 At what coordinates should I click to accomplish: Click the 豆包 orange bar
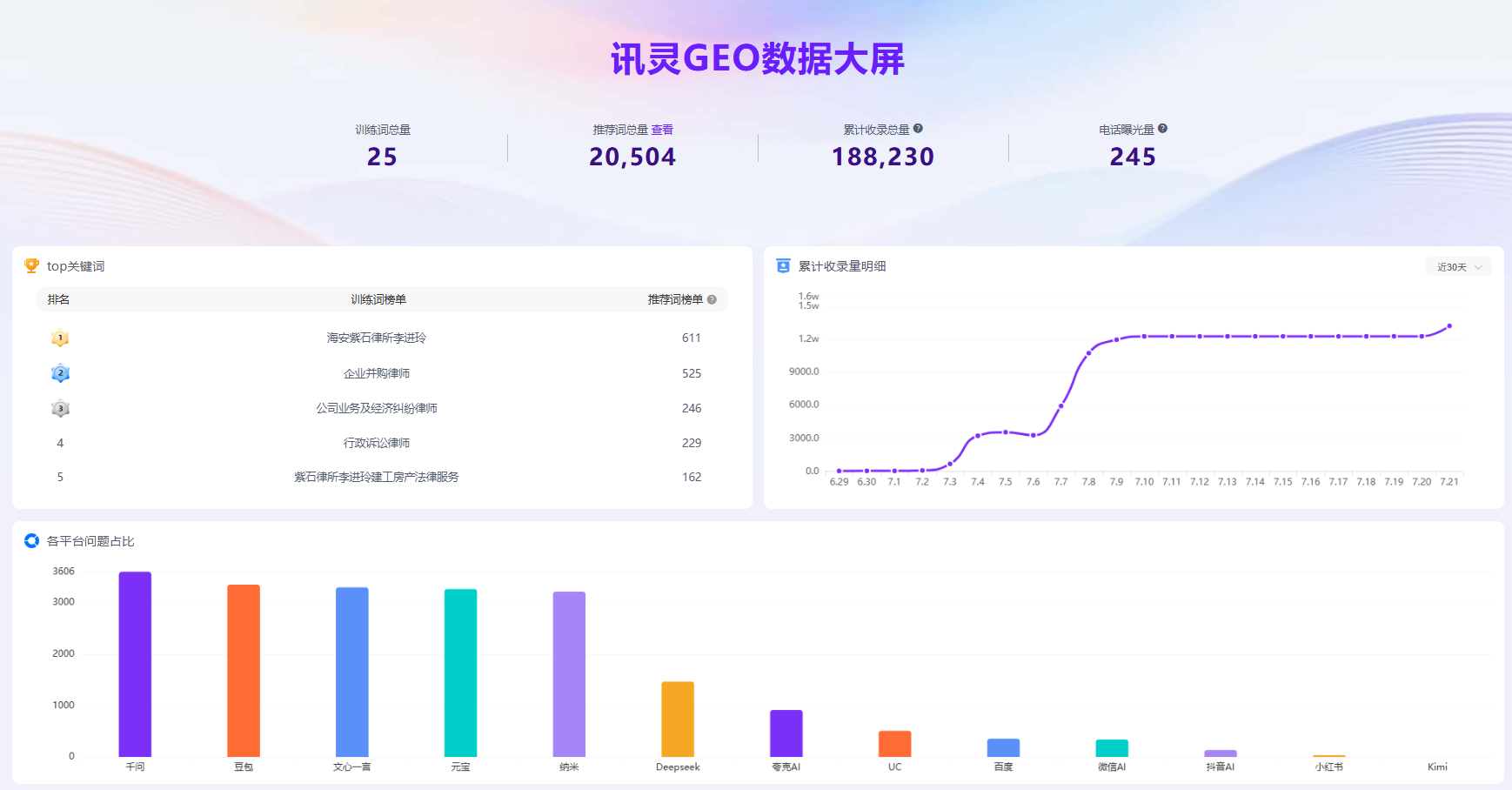point(244,670)
